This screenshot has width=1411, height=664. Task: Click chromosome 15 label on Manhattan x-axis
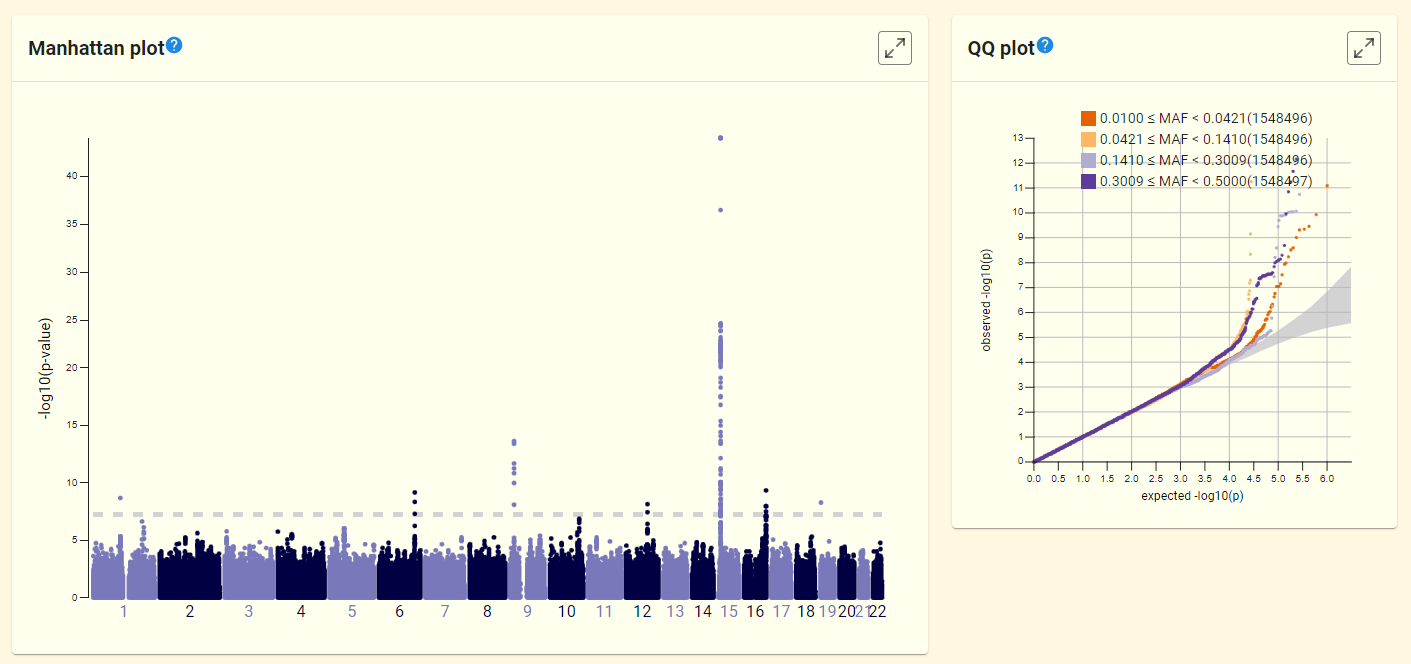click(729, 611)
